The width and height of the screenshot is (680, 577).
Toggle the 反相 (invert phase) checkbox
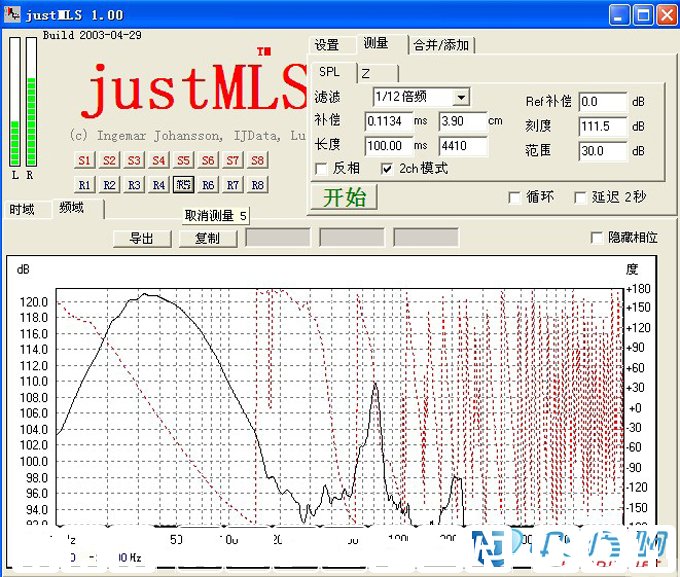tap(321, 169)
